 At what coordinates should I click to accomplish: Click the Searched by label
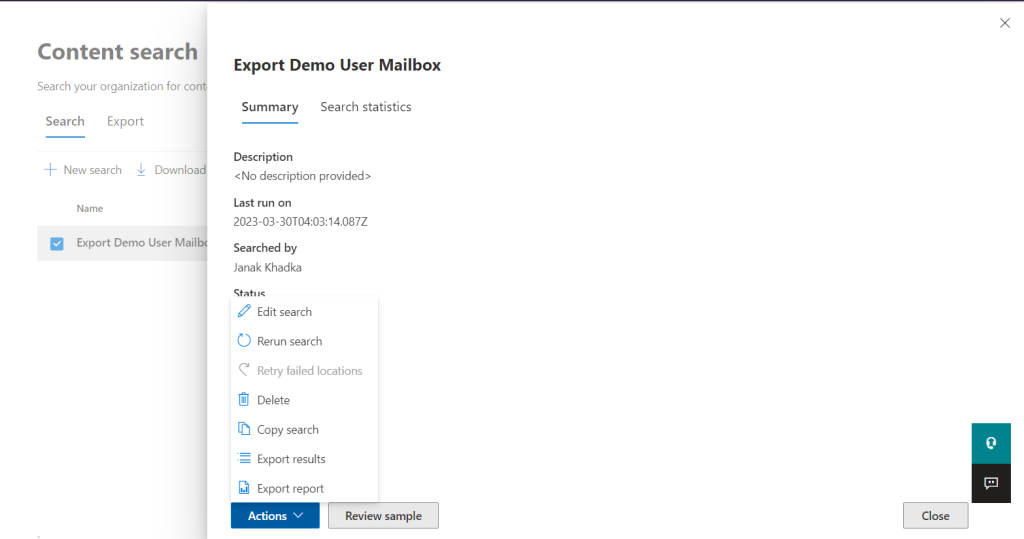point(265,248)
